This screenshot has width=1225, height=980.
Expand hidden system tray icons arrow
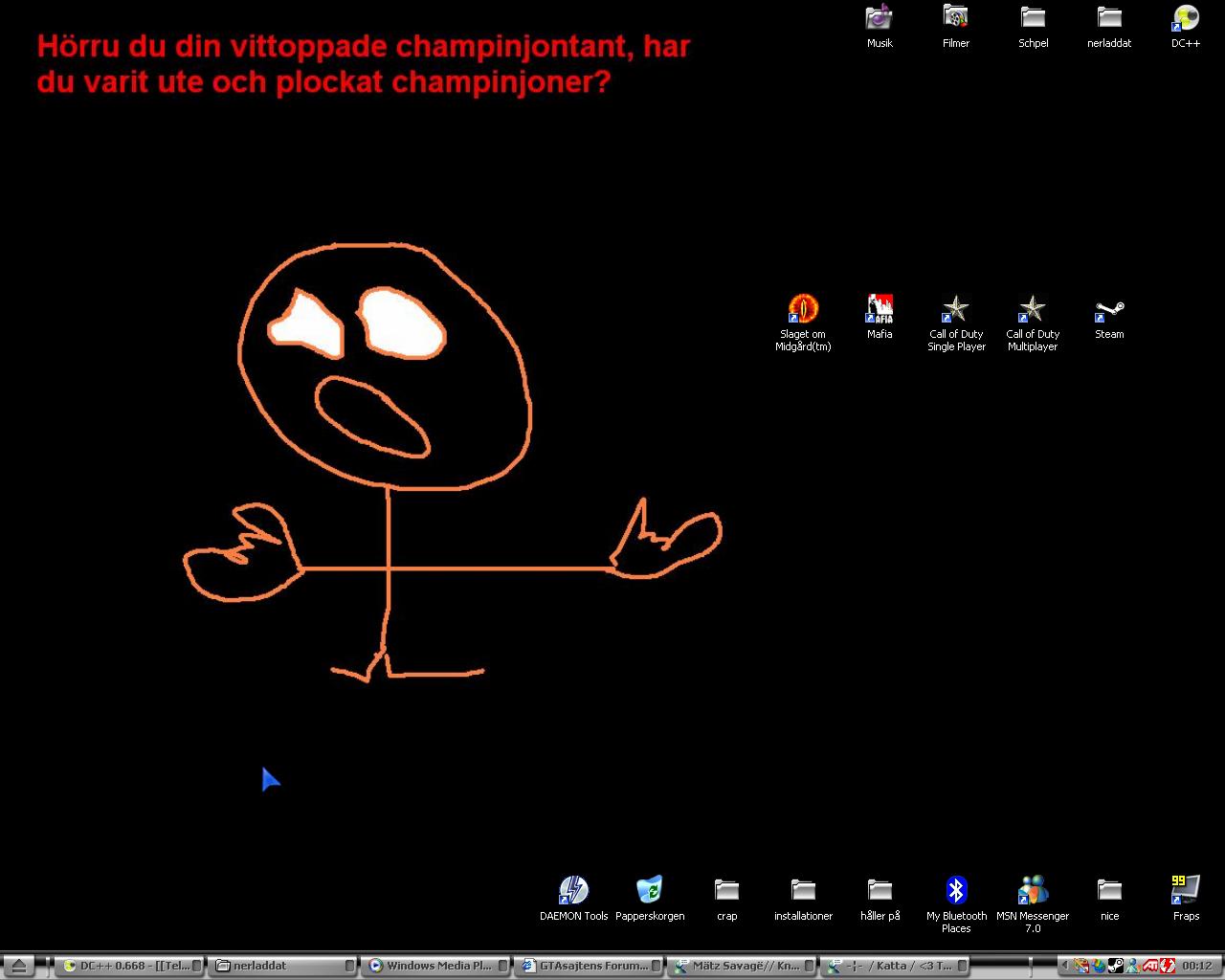pos(1065,966)
